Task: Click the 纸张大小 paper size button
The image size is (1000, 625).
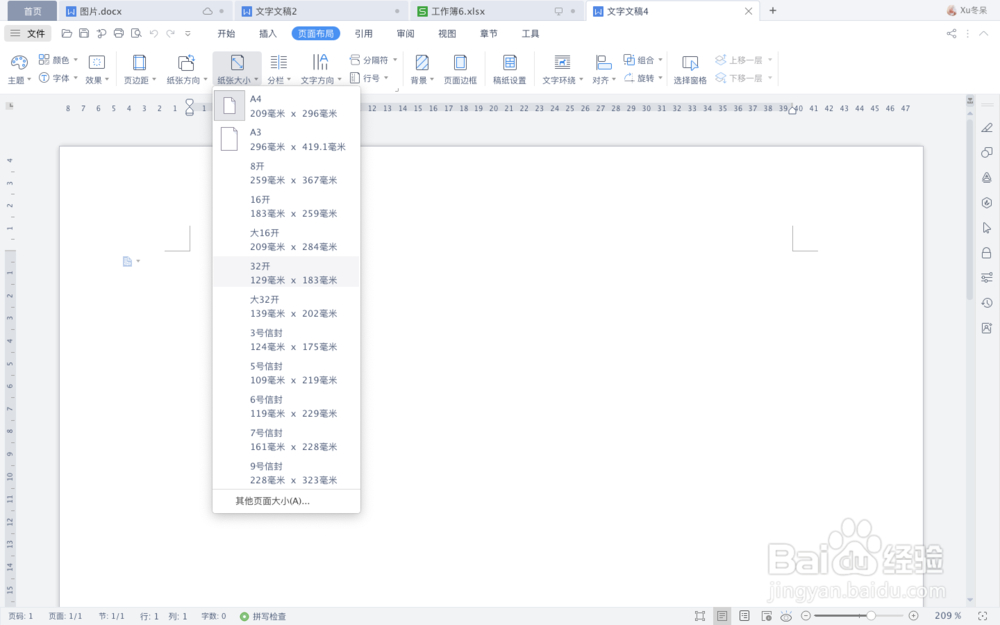Action: (x=237, y=69)
